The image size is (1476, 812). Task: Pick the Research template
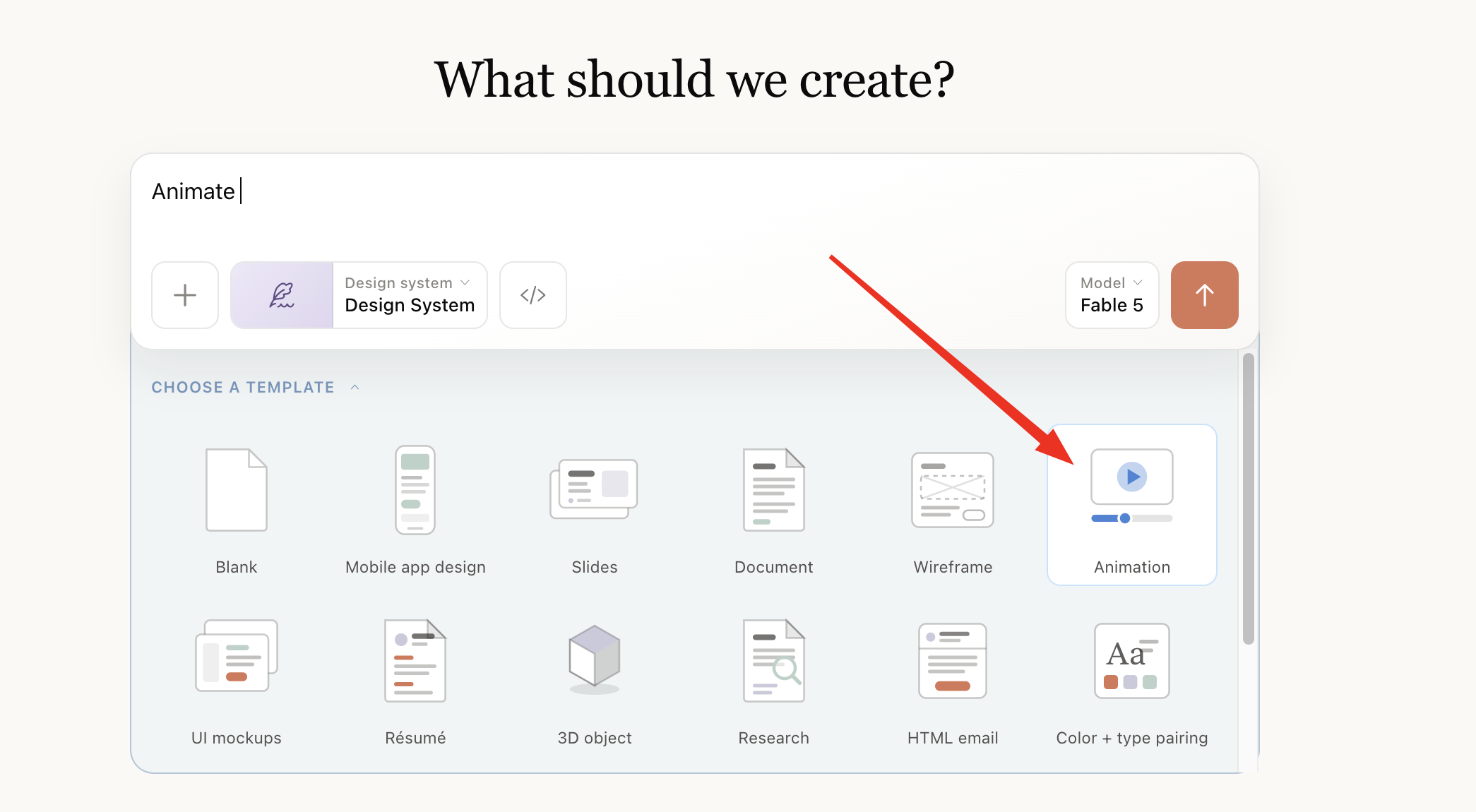click(773, 681)
